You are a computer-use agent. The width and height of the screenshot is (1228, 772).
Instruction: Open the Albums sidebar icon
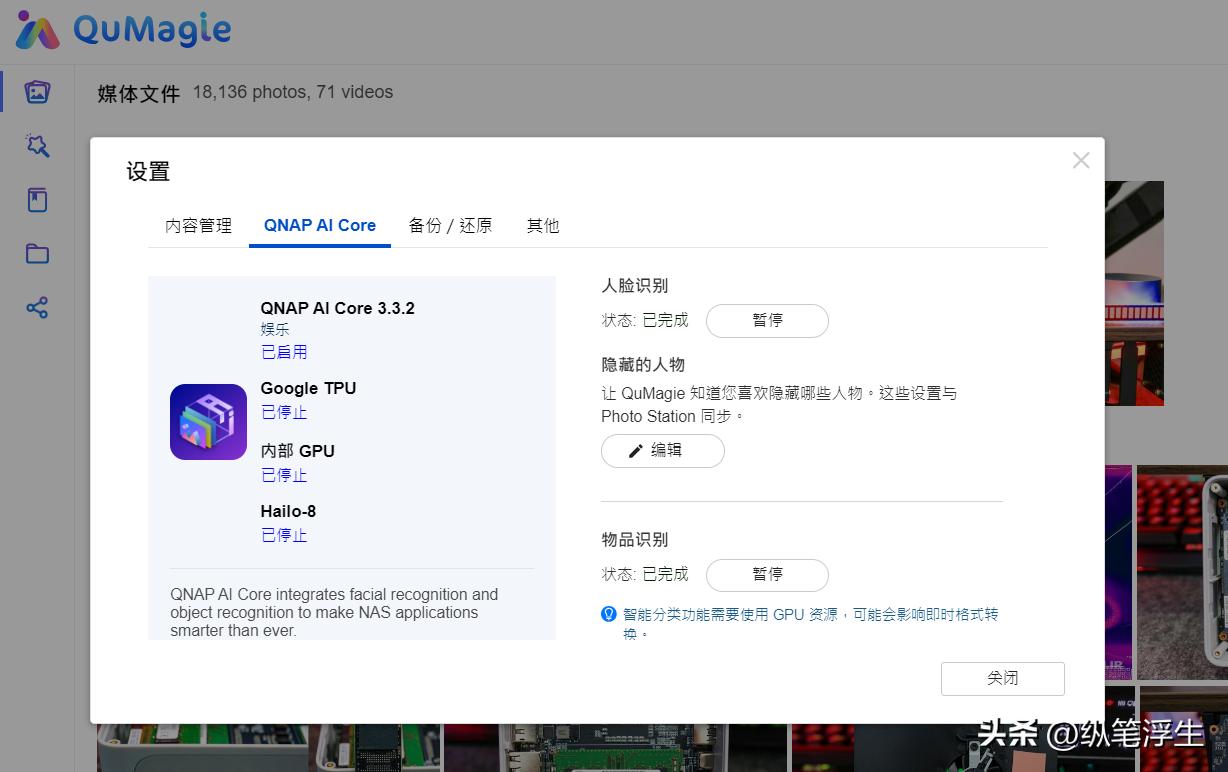(37, 199)
